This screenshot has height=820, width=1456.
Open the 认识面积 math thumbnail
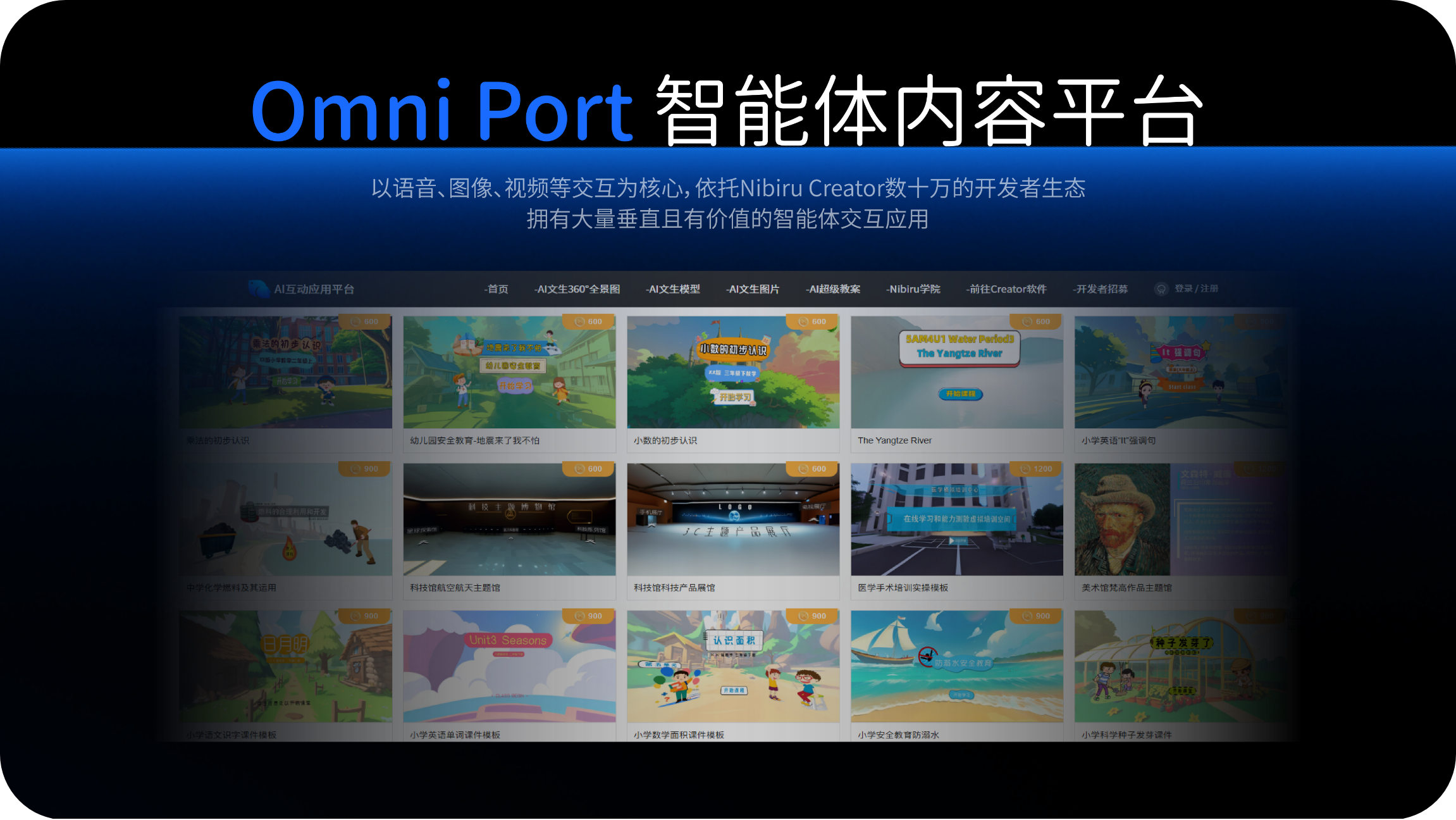click(x=733, y=666)
